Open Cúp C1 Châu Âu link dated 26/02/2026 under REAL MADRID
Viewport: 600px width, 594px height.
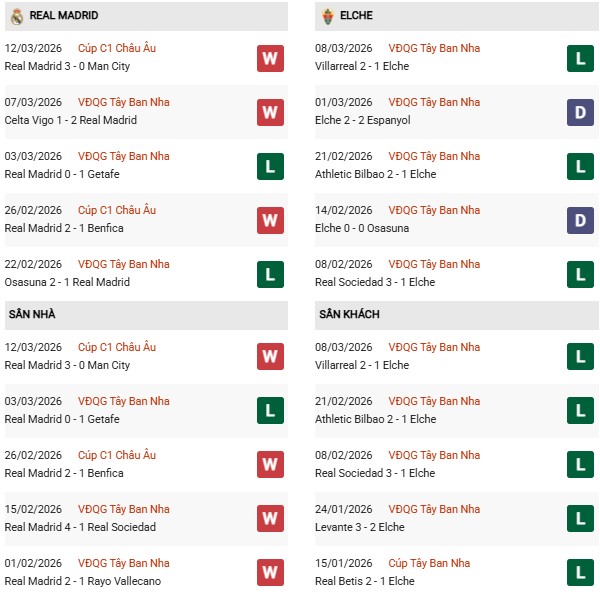tap(117, 210)
